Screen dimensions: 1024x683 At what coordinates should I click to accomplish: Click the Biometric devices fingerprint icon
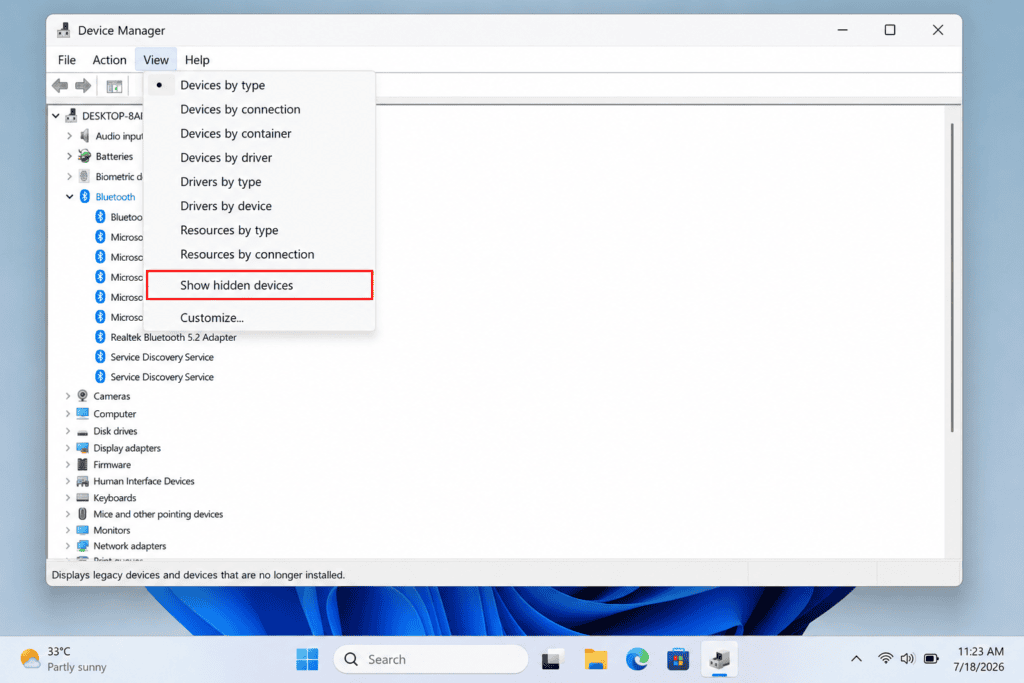click(x=84, y=176)
